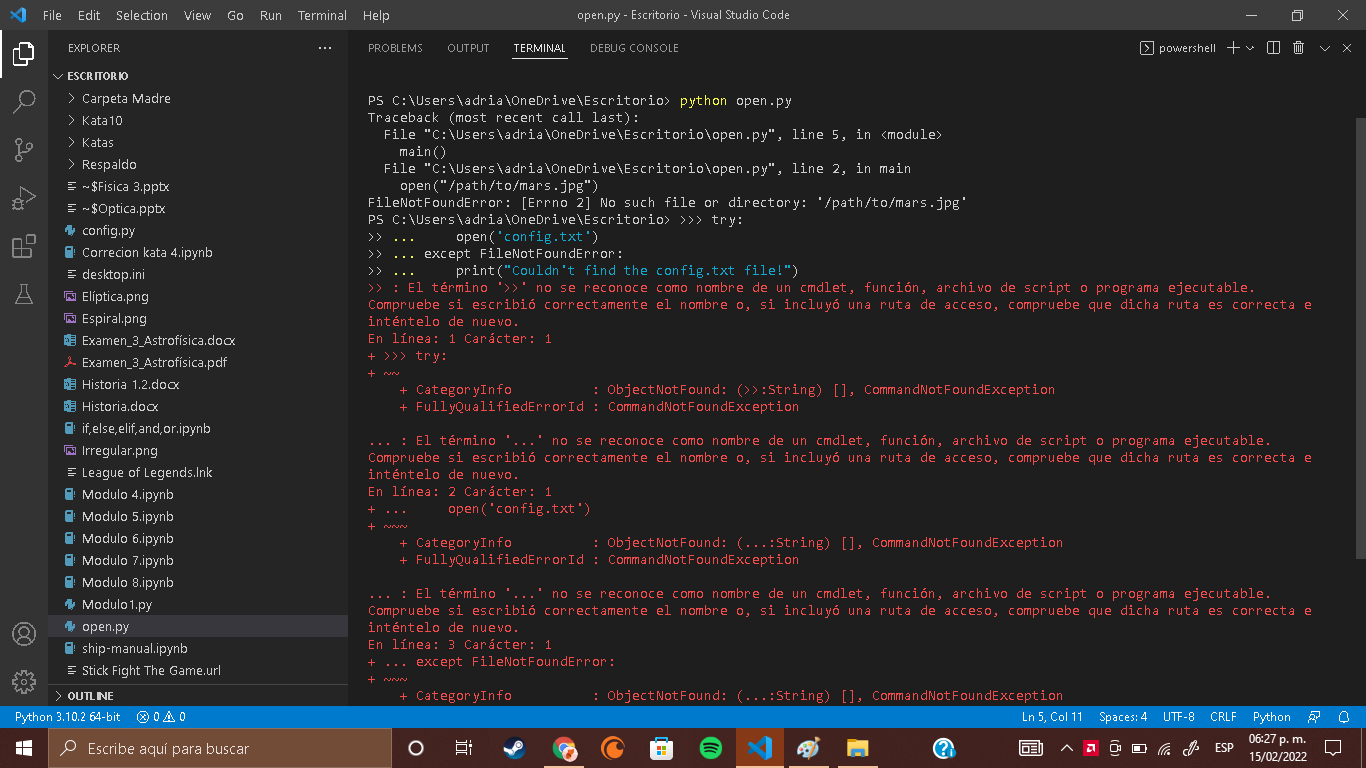This screenshot has width=1366, height=768.
Task: Select the powershell terminal label
Action: [x=1178, y=48]
